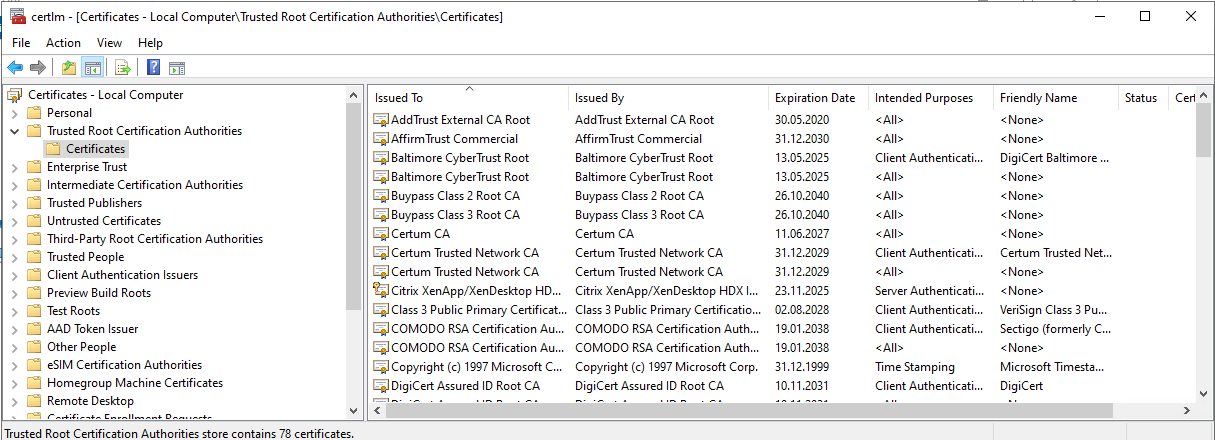1215x440 pixels.
Task: Click Citrix XenApp/XenDesktop certificate key icon
Action: coord(381,291)
